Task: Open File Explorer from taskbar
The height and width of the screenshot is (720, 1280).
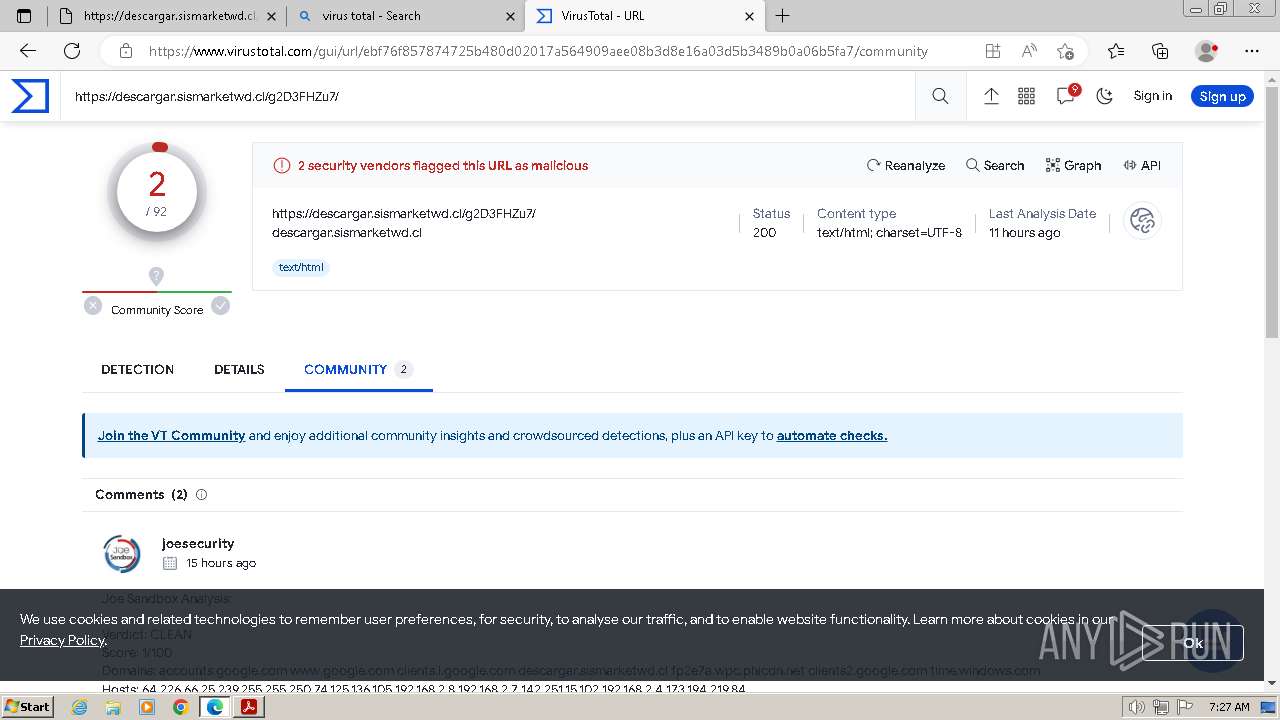Action: pyautogui.click(x=114, y=707)
